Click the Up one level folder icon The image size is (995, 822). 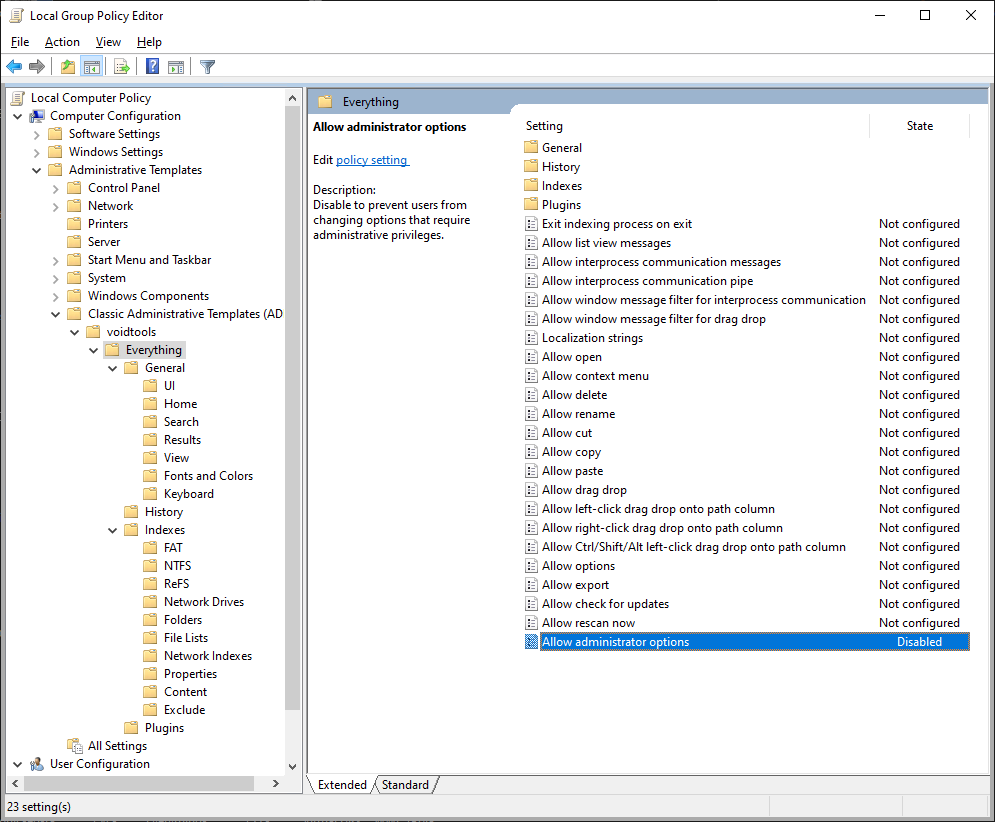(x=68, y=66)
